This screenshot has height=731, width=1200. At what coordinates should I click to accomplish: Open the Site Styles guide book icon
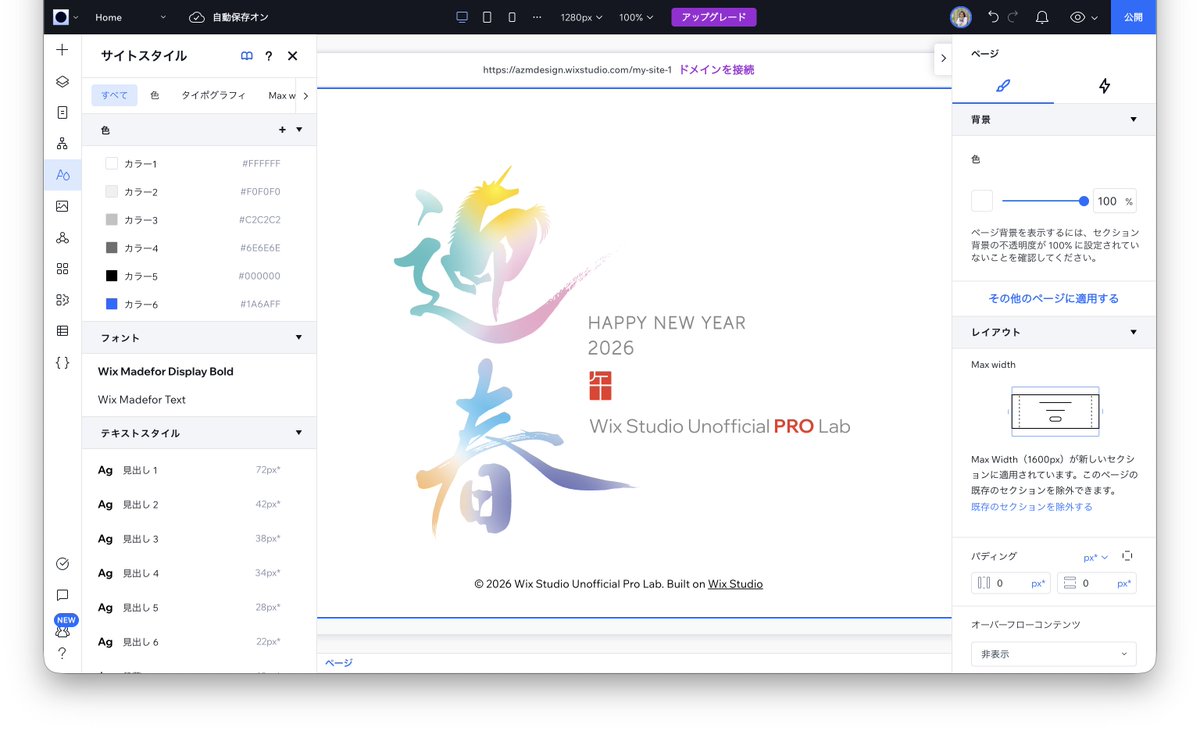tap(247, 56)
